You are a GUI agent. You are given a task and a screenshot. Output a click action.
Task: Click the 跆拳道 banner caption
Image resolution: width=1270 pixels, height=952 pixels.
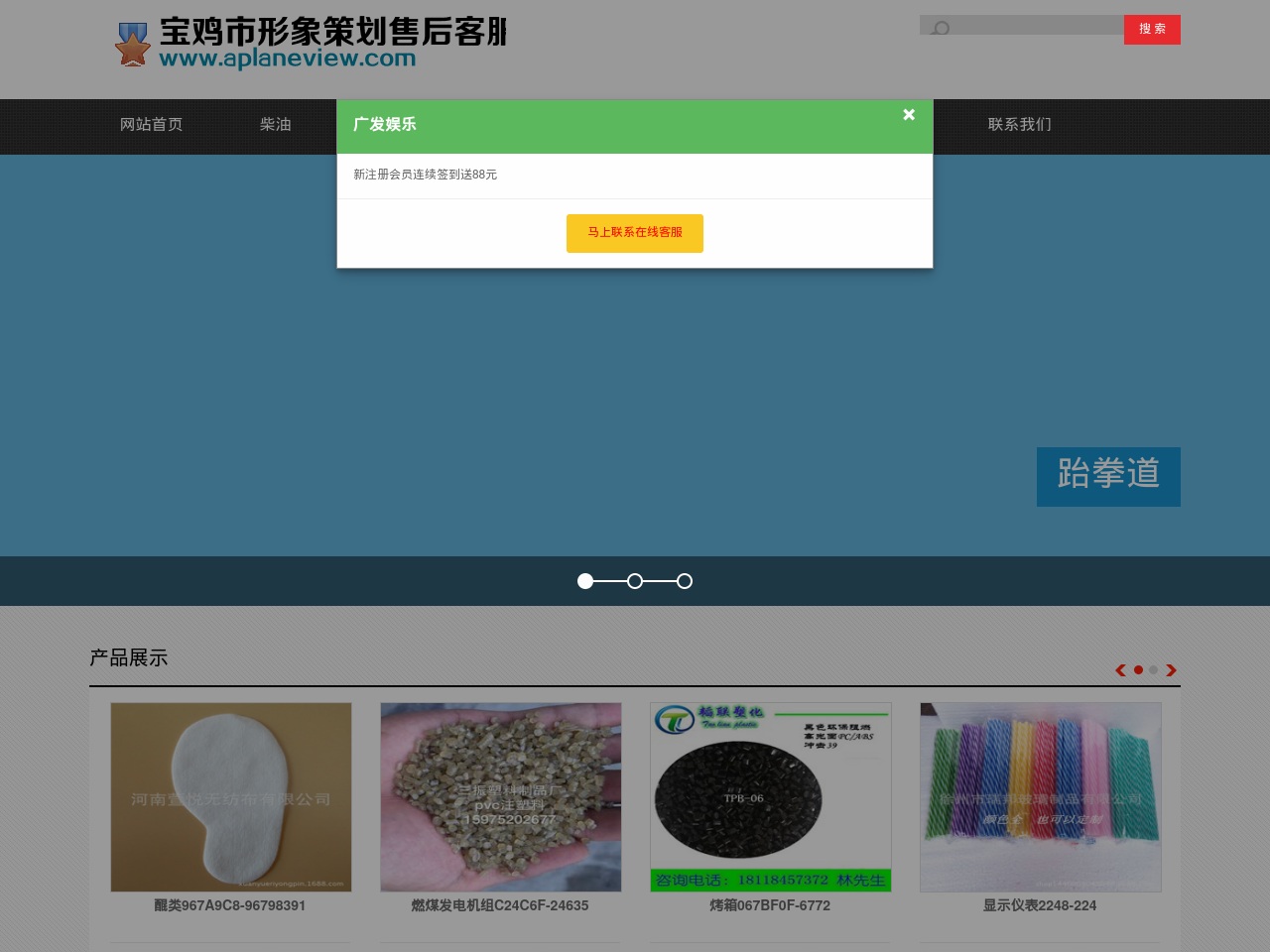(1108, 476)
